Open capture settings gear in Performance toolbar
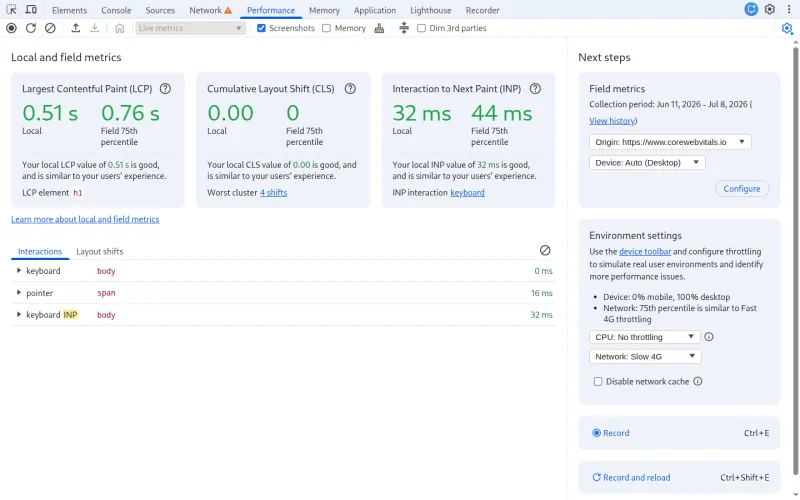 click(787, 28)
